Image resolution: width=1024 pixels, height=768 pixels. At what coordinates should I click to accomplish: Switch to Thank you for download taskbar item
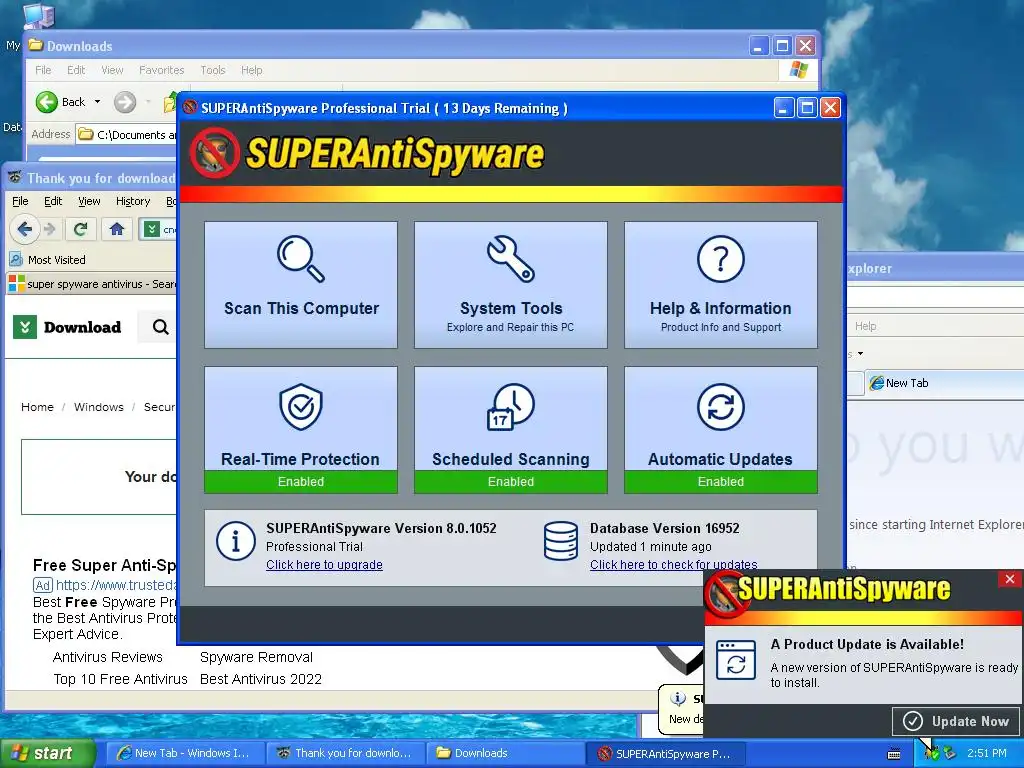(347, 753)
